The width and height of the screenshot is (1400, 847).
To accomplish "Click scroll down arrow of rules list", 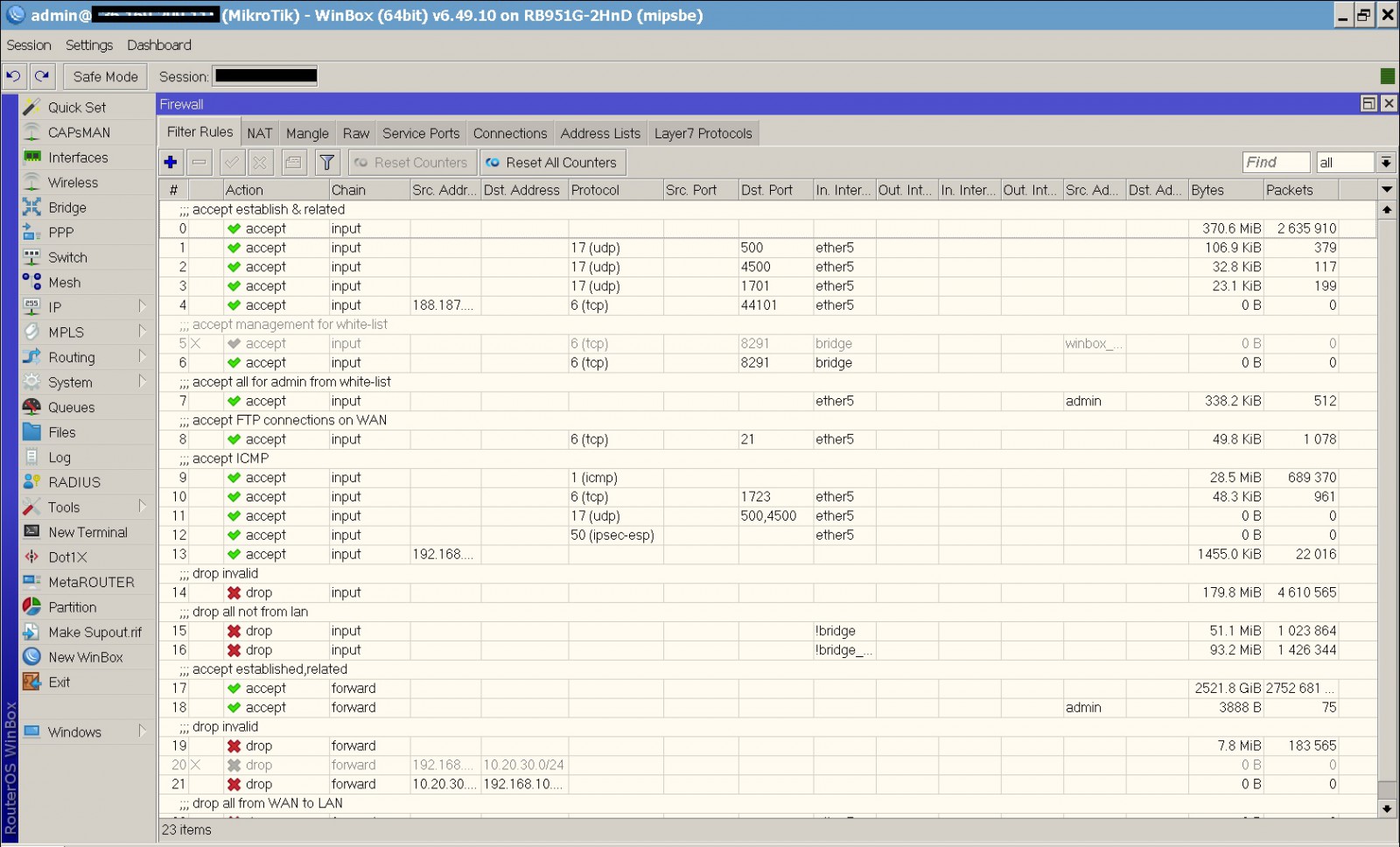I will click(x=1387, y=809).
